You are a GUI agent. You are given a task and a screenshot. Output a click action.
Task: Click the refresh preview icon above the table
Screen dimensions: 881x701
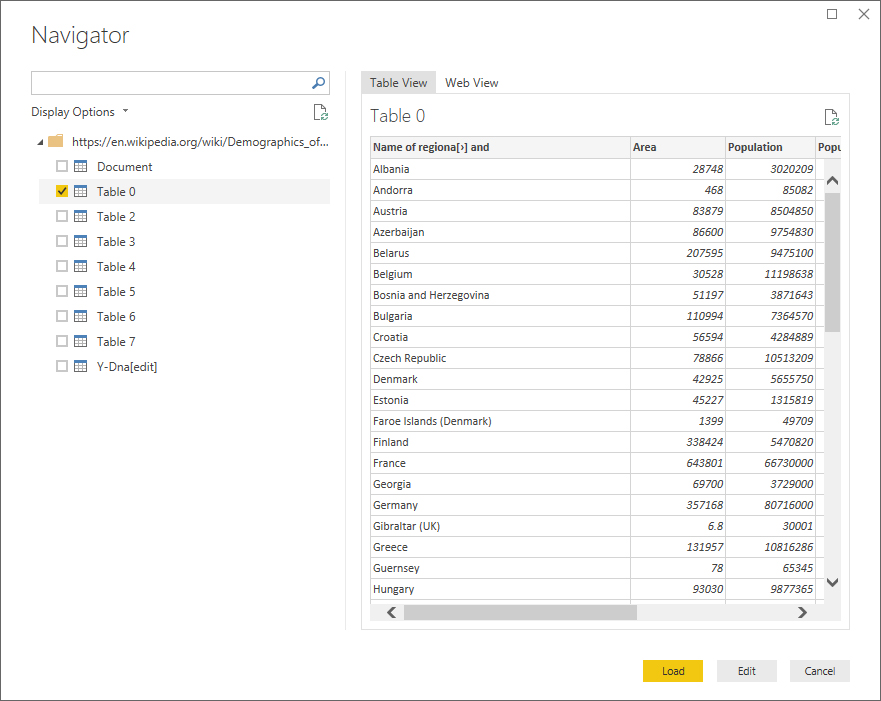coord(830,117)
